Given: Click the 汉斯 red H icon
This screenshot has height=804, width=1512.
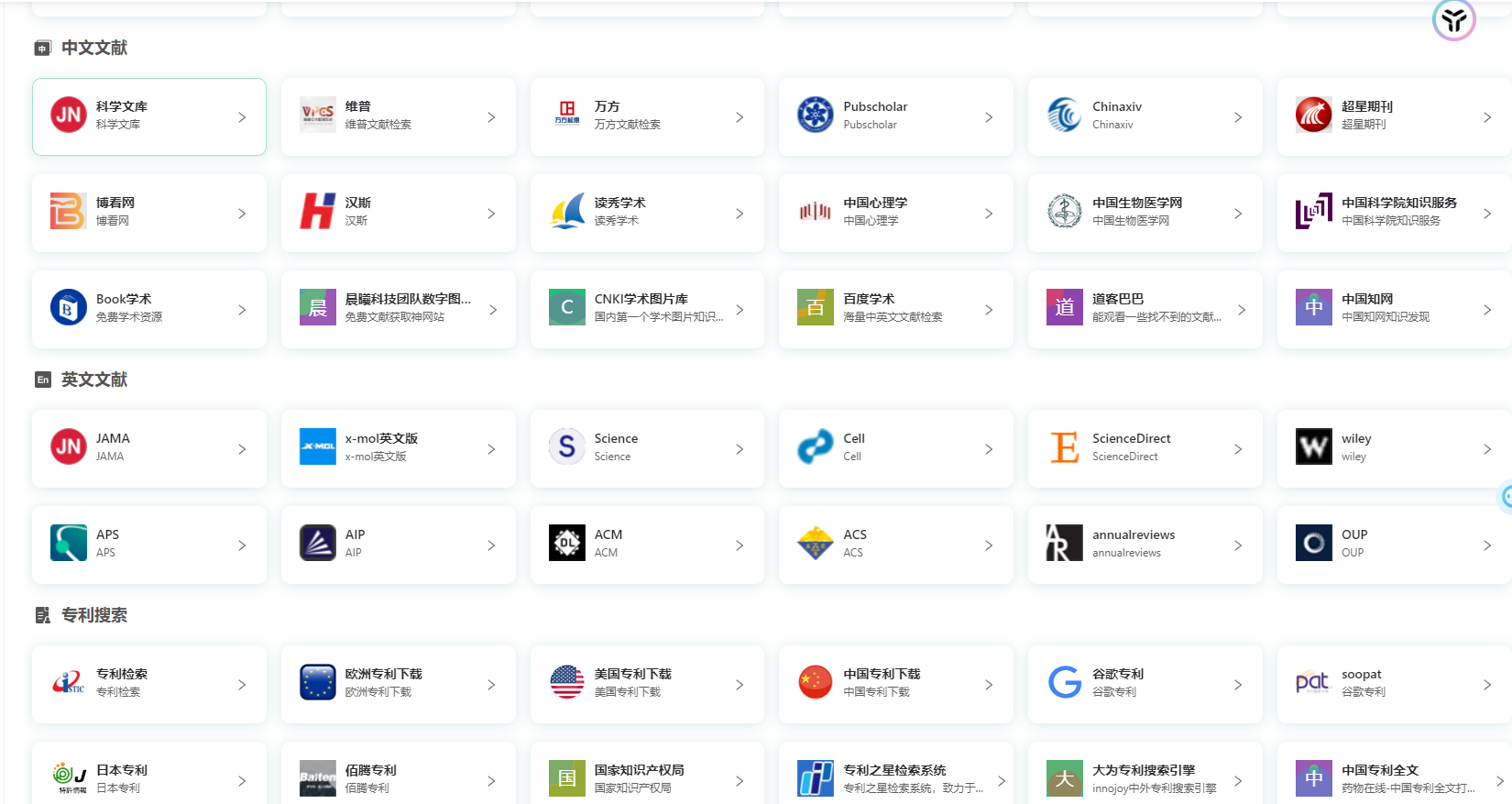Looking at the screenshot, I should pos(318,212).
